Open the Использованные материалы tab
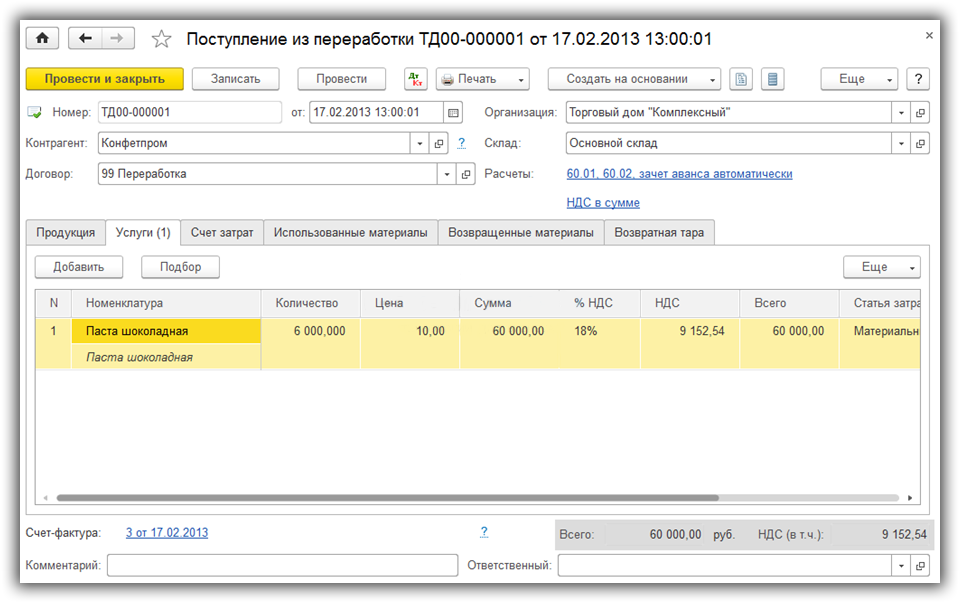This screenshot has height=603, width=960. click(x=351, y=233)
